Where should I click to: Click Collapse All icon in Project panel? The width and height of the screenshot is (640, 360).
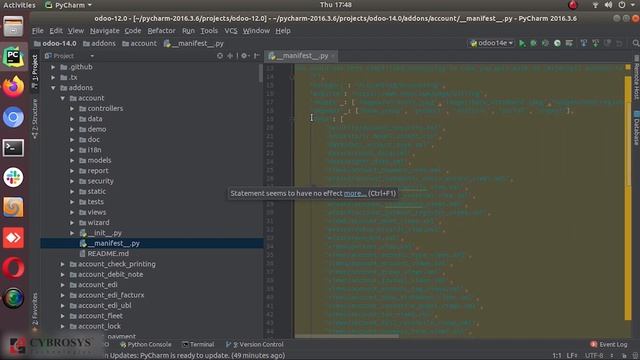230,56
